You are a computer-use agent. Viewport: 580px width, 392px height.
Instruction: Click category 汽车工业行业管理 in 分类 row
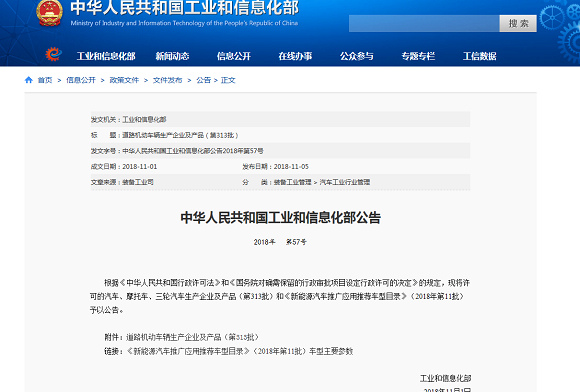click(x=345, y=182)
